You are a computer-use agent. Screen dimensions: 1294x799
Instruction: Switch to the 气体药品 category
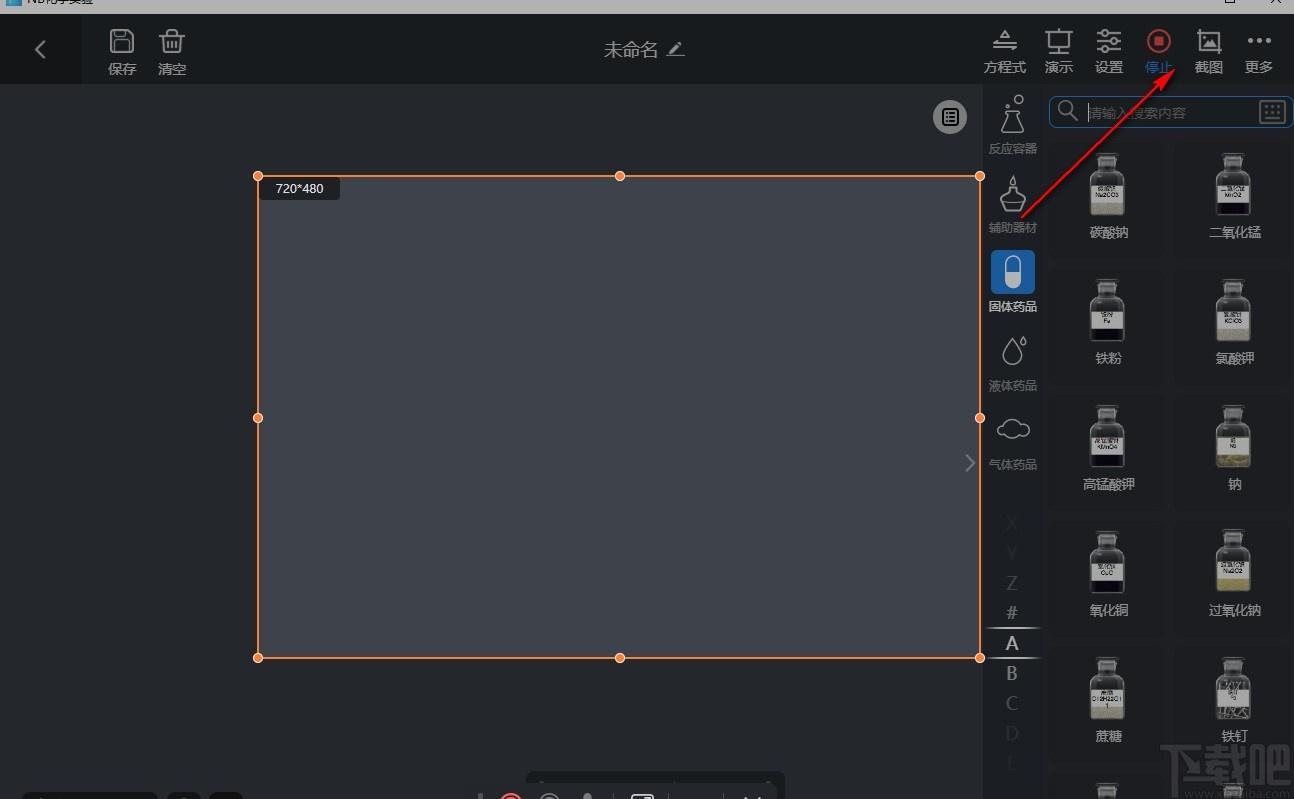coord(1013,443)
